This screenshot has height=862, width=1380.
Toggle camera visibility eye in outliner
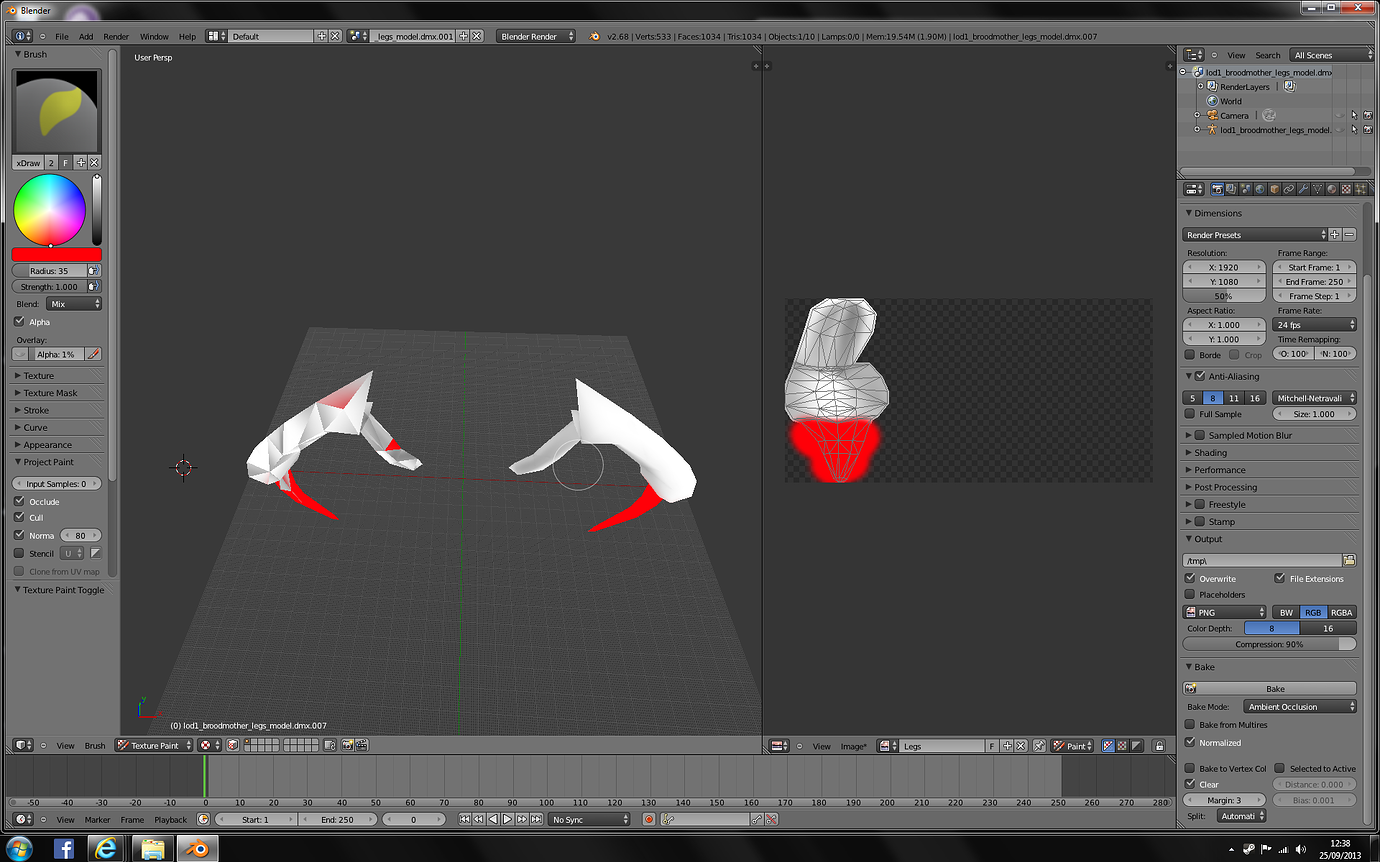click(x=1339, y=115)
